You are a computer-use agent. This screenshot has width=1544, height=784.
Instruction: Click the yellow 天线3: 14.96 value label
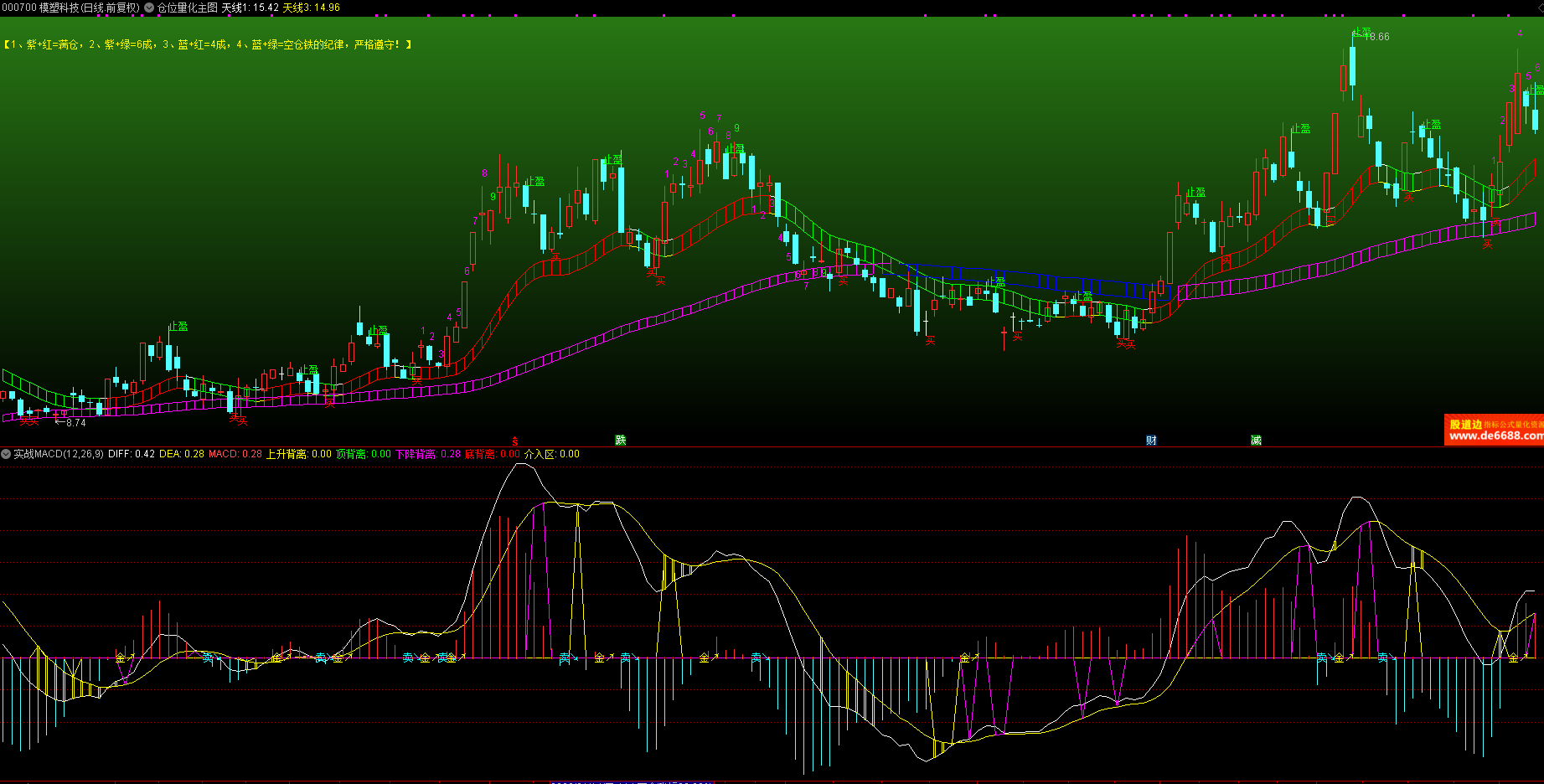pyautogui.click(x=312, y=8)
